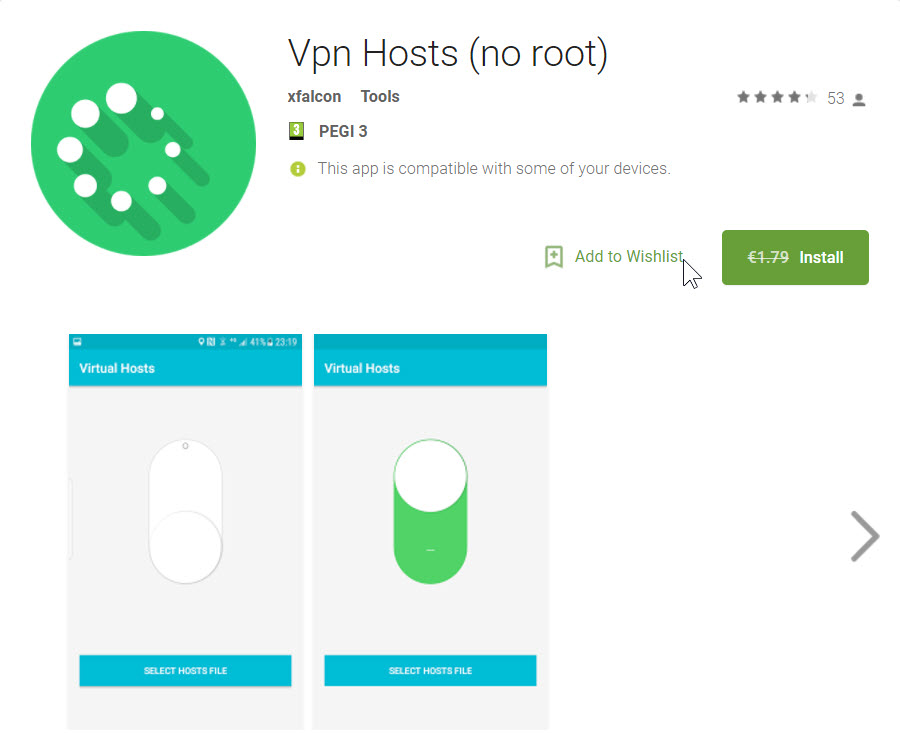900x733 pixels.
Task: Click the Add to Wishlist text
Action: (x=628, y=257)
